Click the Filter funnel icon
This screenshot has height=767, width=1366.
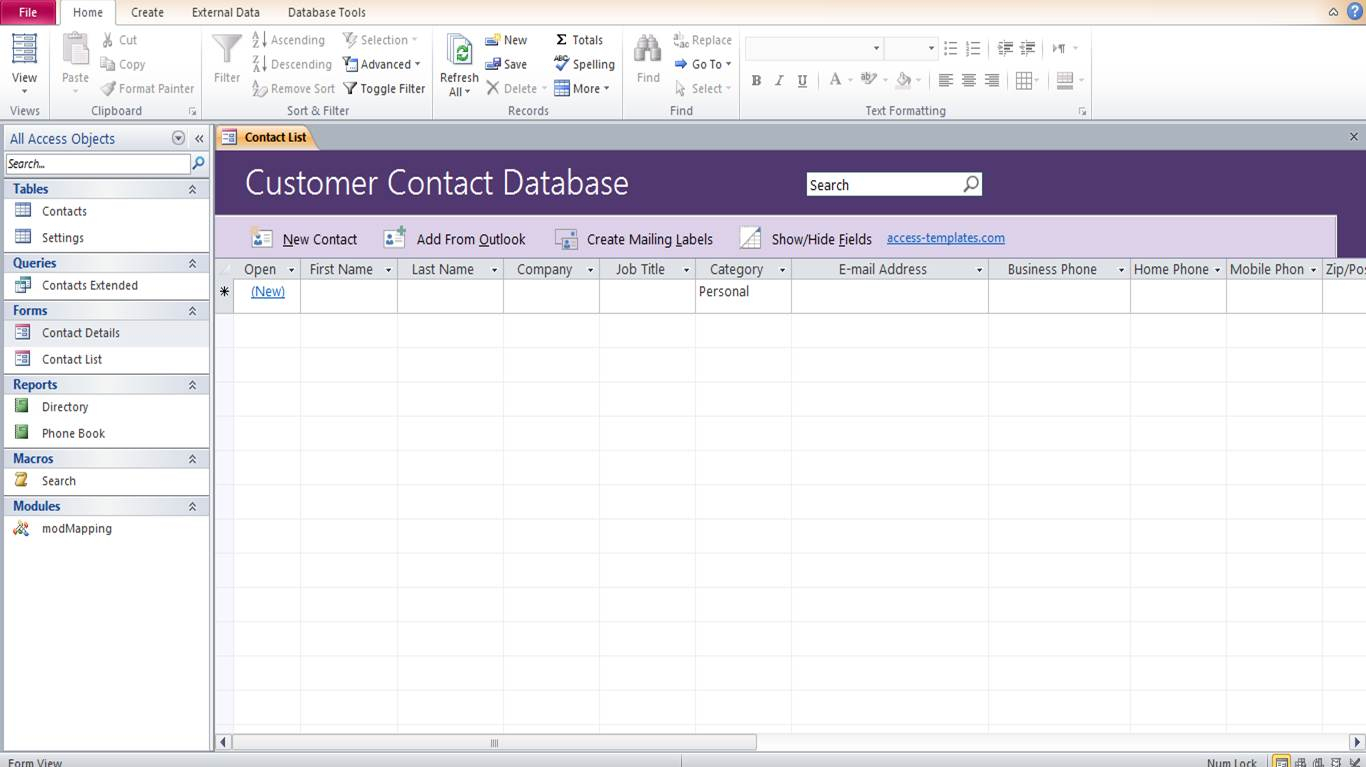[227, 51]
